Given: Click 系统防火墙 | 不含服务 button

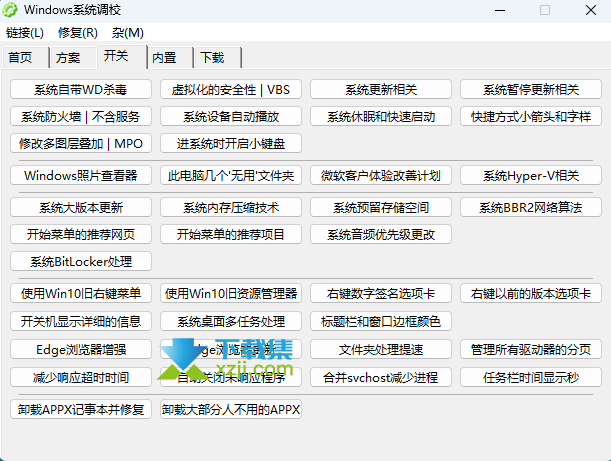Looking at the screenshot, I should (81, 117).
